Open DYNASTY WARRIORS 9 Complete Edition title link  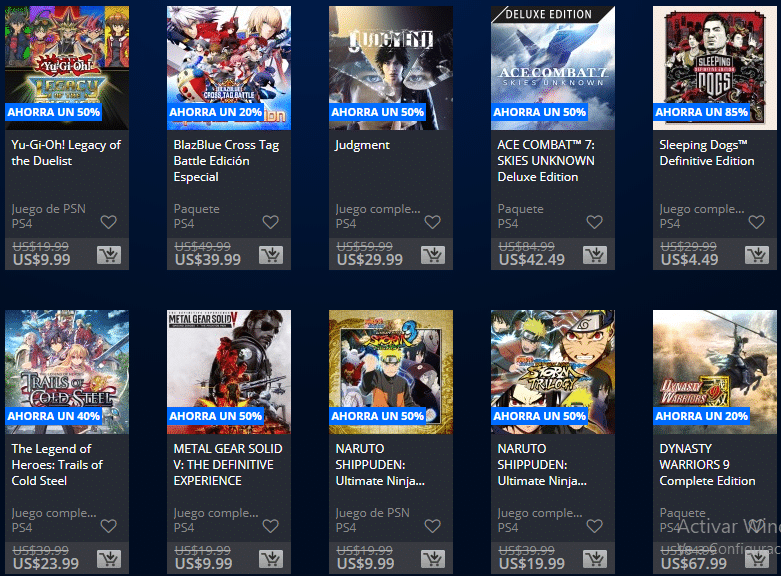(707, 465)
